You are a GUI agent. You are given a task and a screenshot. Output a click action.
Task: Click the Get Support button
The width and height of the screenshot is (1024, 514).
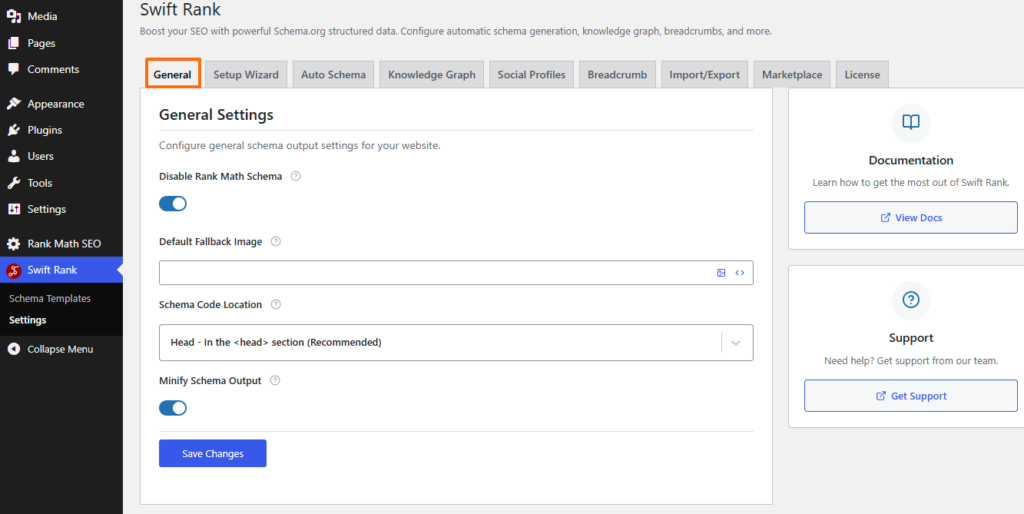910,396
